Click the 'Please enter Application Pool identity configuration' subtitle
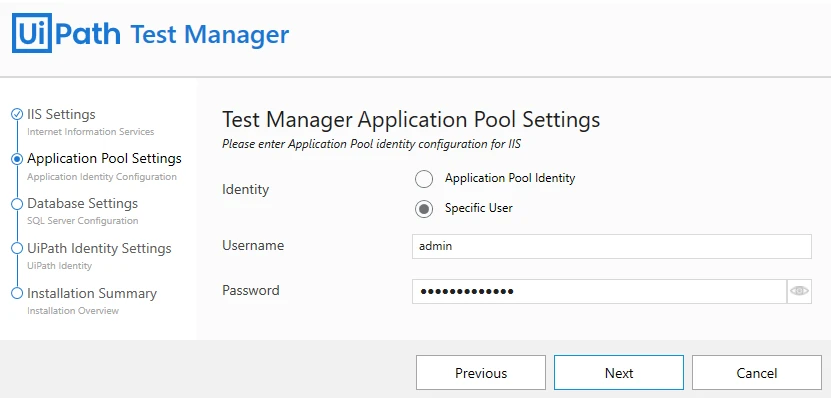This screenshot has width=831, height=398. point(372,144)
